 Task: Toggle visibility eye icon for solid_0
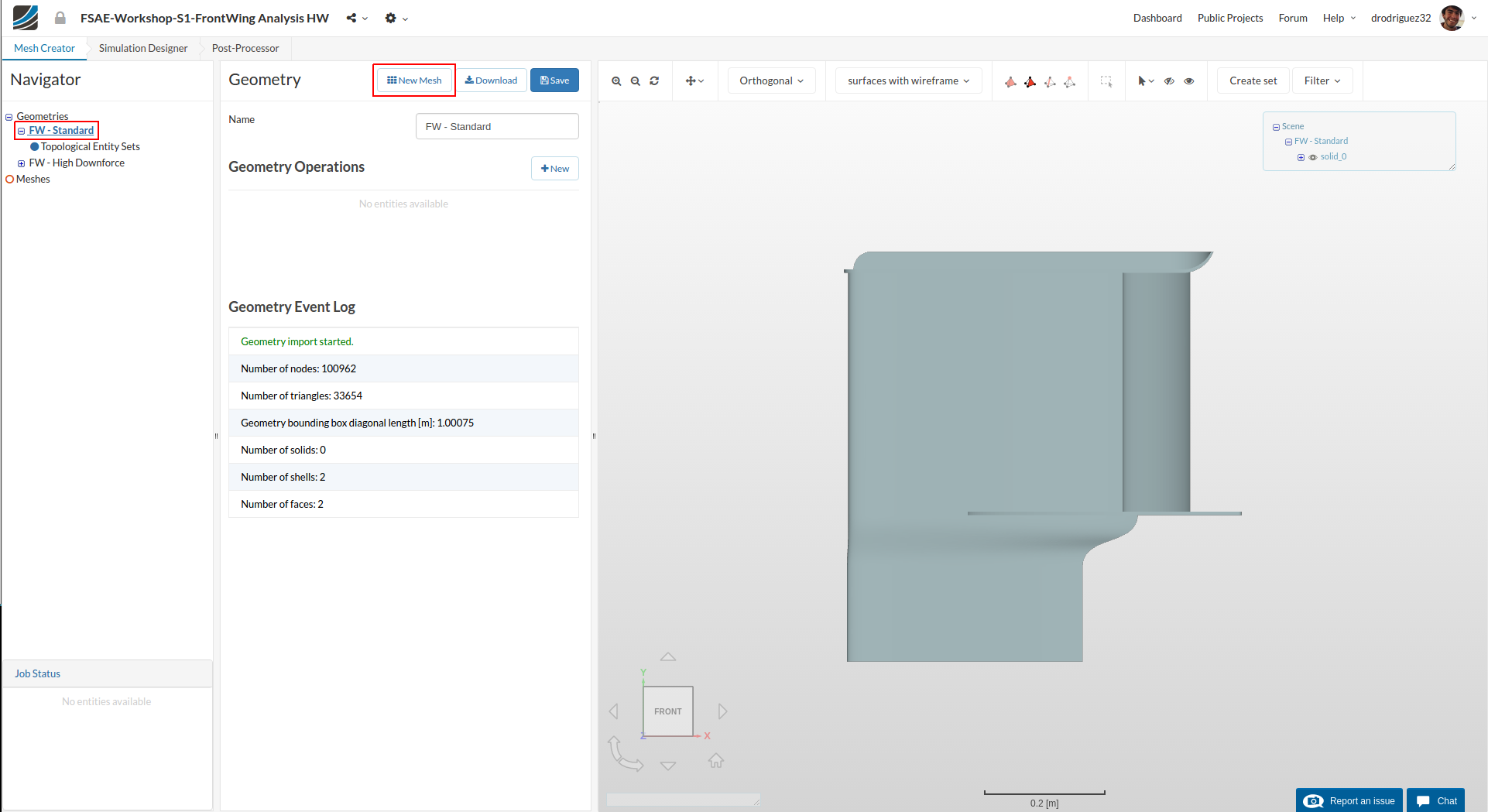coord(1313,157)
